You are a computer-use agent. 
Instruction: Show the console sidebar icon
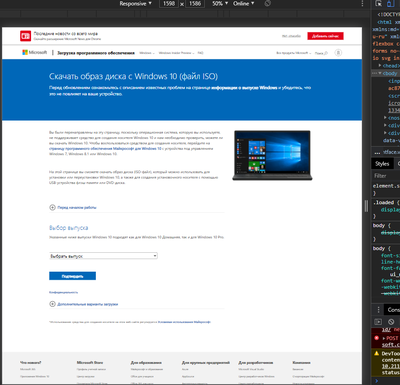(x=378, y=322)
